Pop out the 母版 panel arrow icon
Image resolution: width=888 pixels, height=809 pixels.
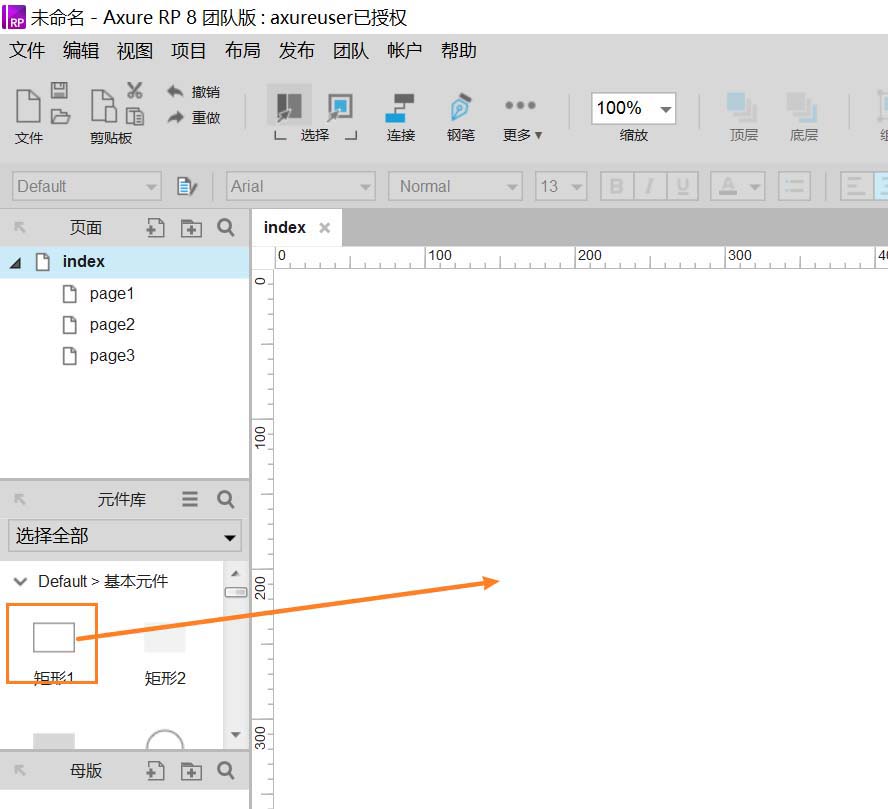tap(20, 770)
